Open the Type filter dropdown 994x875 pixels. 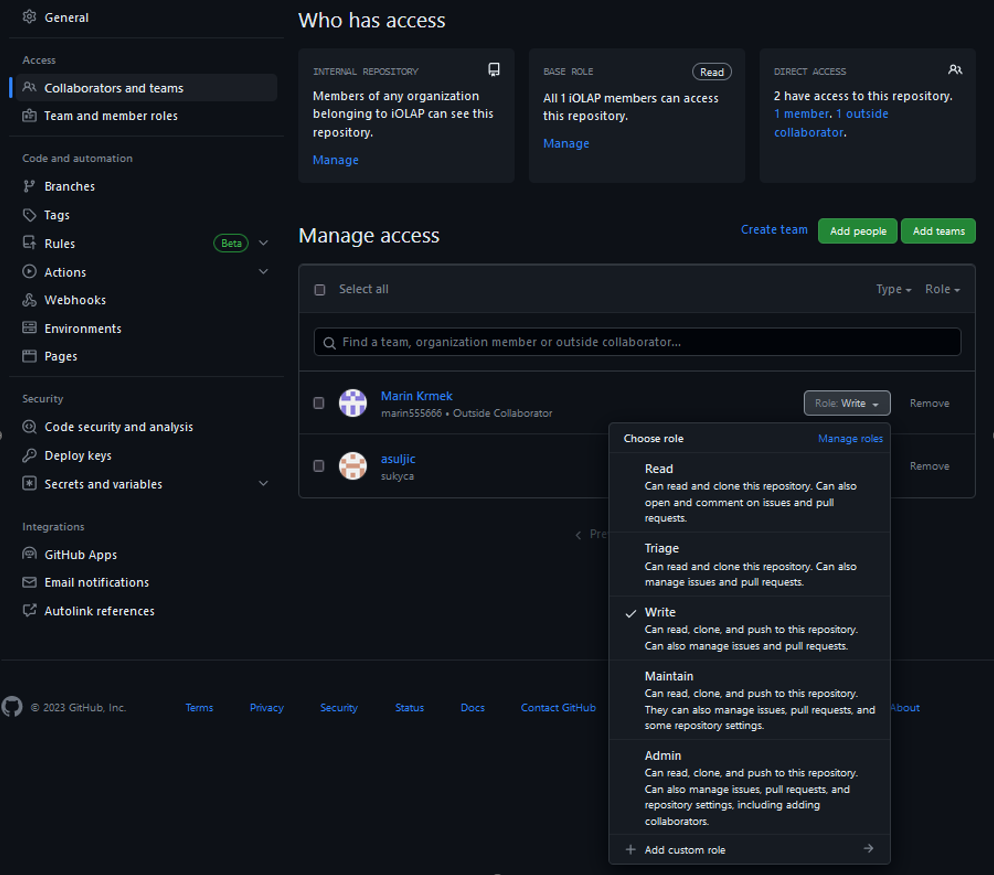point(893,289)
